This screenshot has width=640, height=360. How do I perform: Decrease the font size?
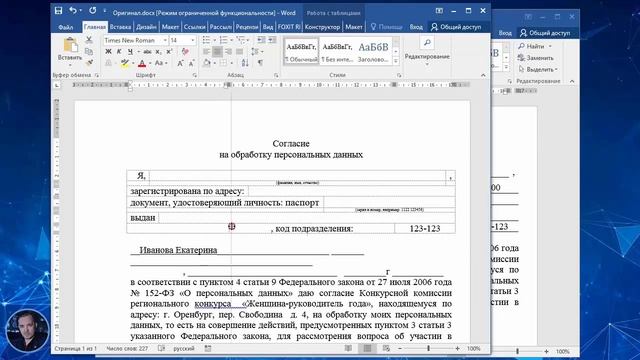(191, 63)
